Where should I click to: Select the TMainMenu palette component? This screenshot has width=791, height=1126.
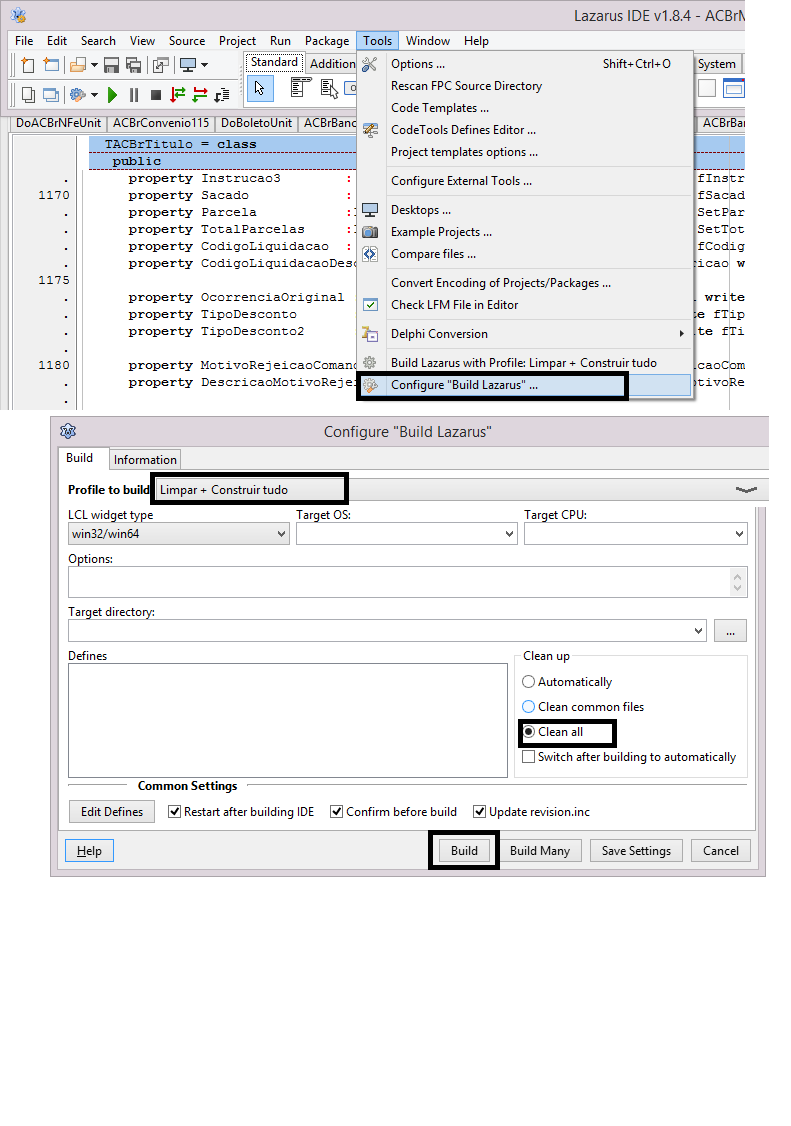click(x=300, y=88)
